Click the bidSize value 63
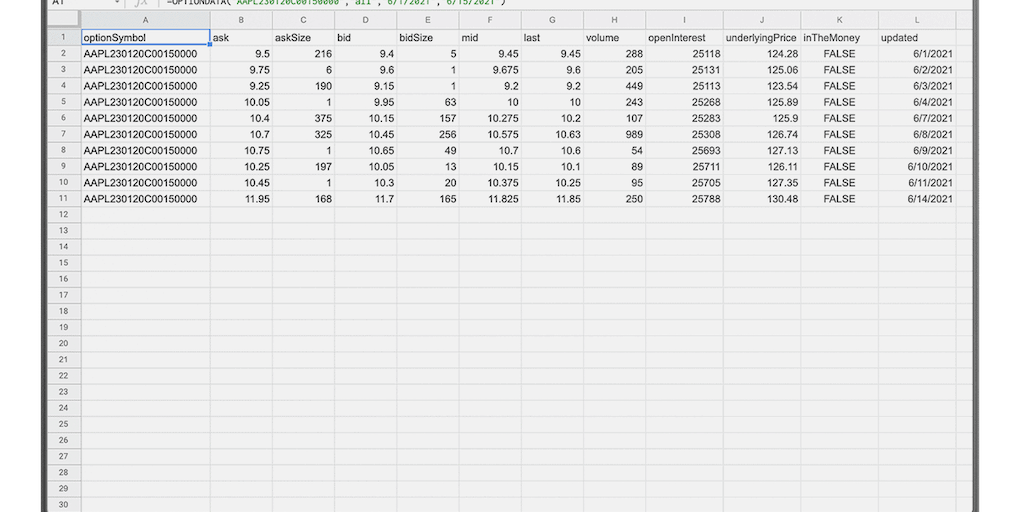The height and width of the screenshot is (512, 1024). (x=428, y=102)
